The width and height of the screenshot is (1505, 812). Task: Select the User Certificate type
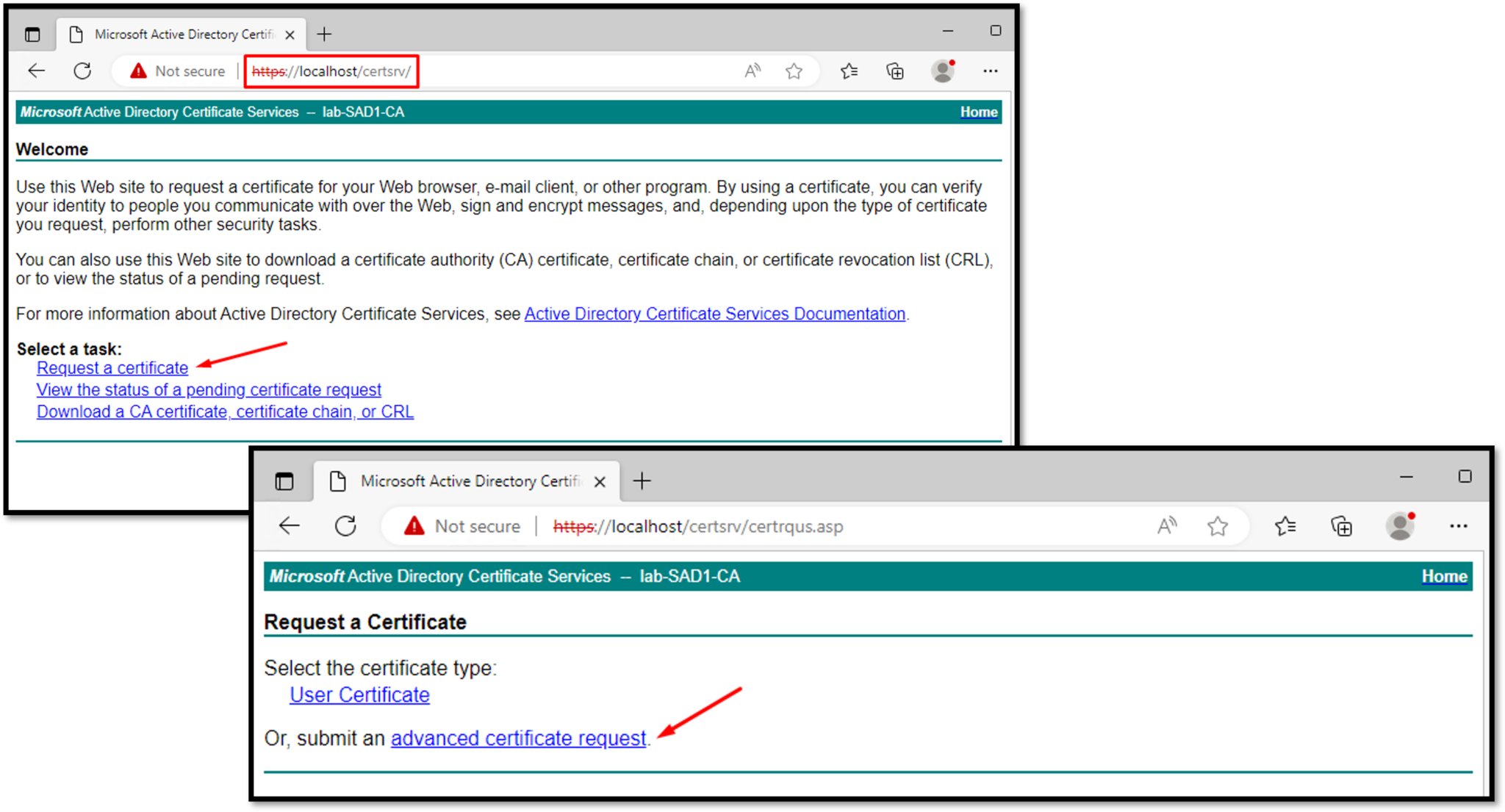pos(359,694)
